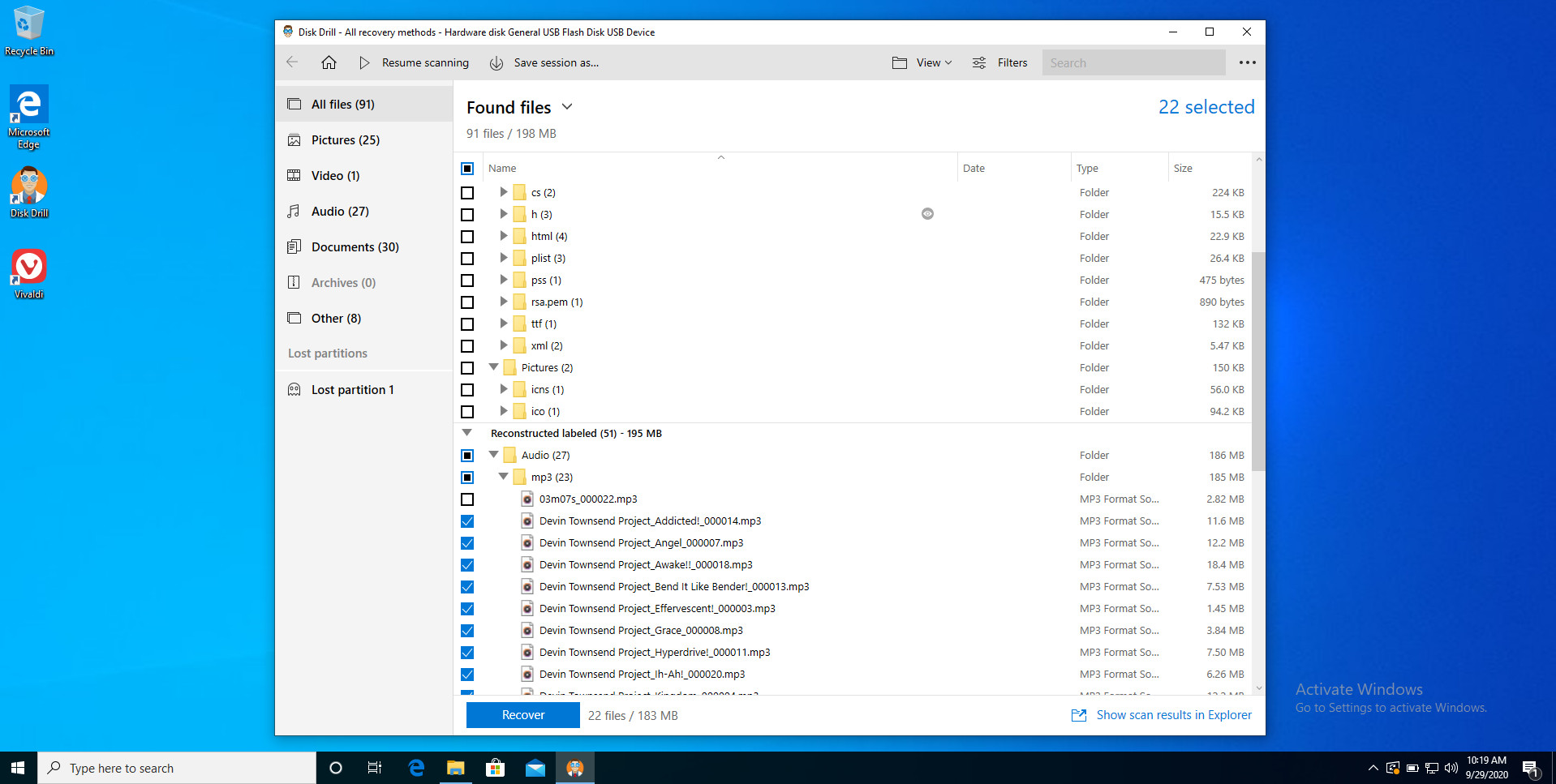1556x784 pixels.
Task: Open Vivaldi desktop shortcut
Action: (29, 274)
